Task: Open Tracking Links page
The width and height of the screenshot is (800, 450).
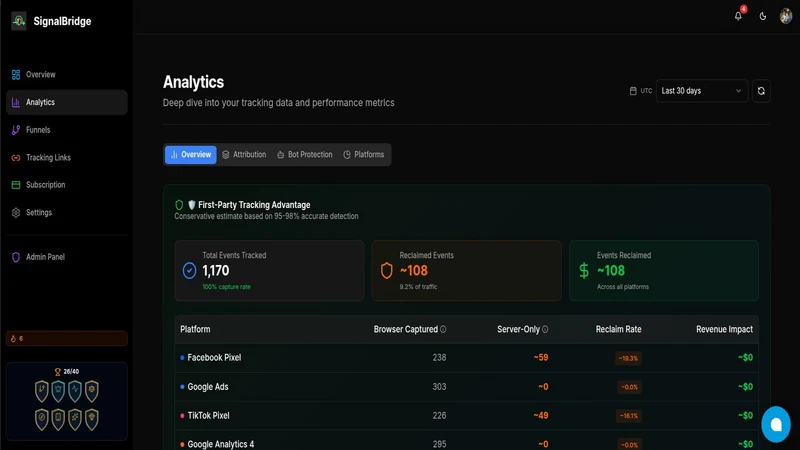Action: (x=66, y=157)
